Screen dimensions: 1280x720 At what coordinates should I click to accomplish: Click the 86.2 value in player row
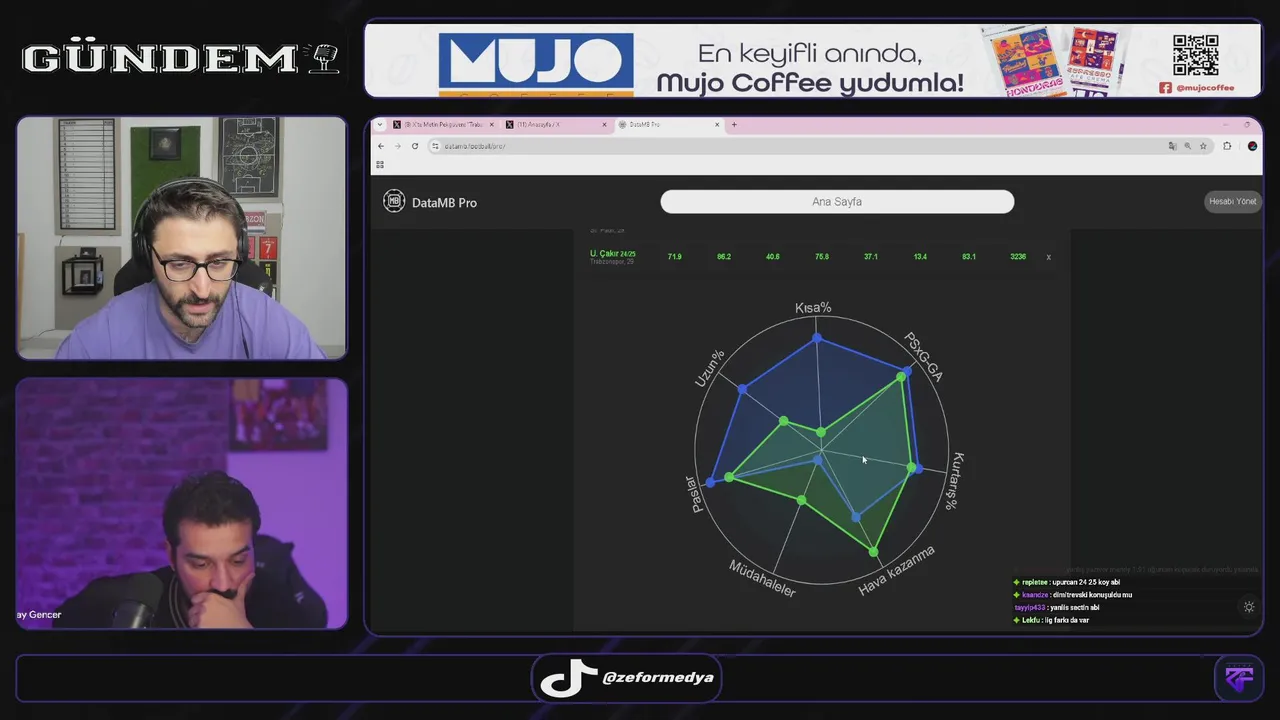pos(724,257)
